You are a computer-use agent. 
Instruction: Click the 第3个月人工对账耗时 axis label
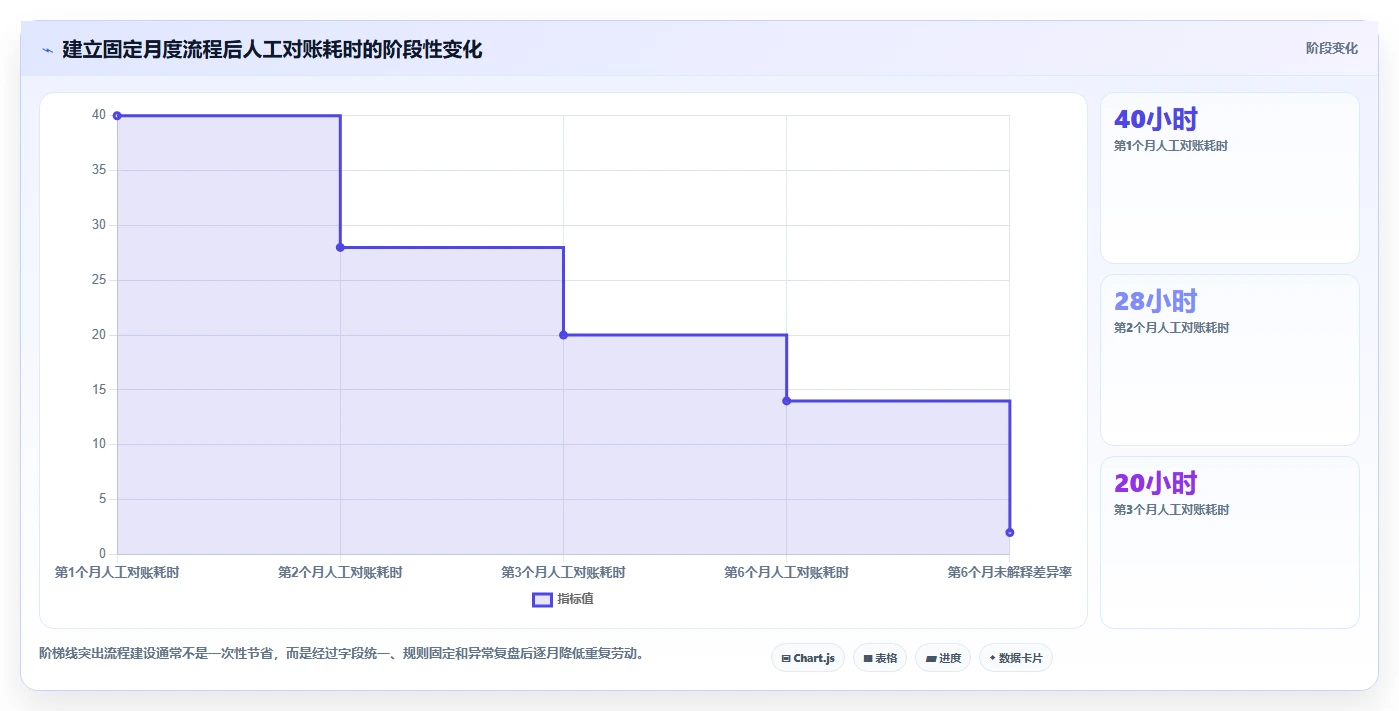[563, 573]
